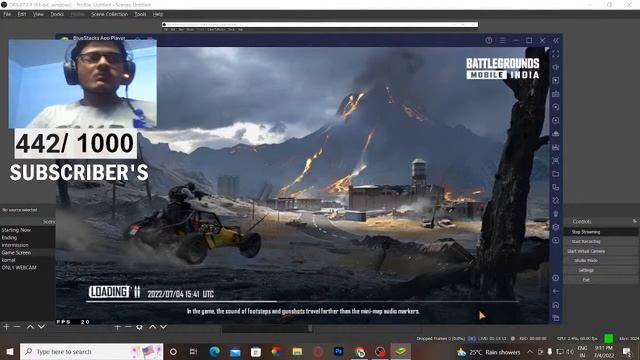Click BlueStacks back arrow icon
Screen dimensions: 640x360
click(x=556, y=291)
